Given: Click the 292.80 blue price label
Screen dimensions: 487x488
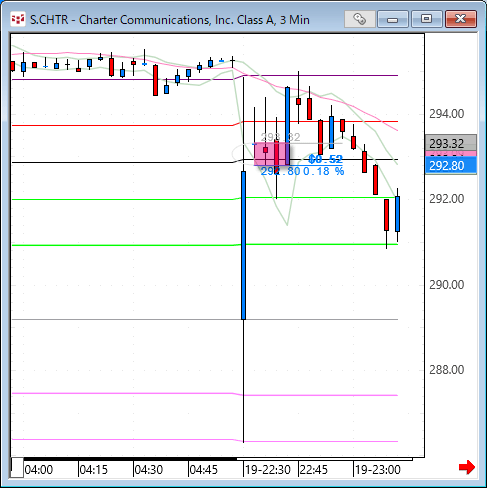Looking at the screenshot, I should tap(451, 165).
